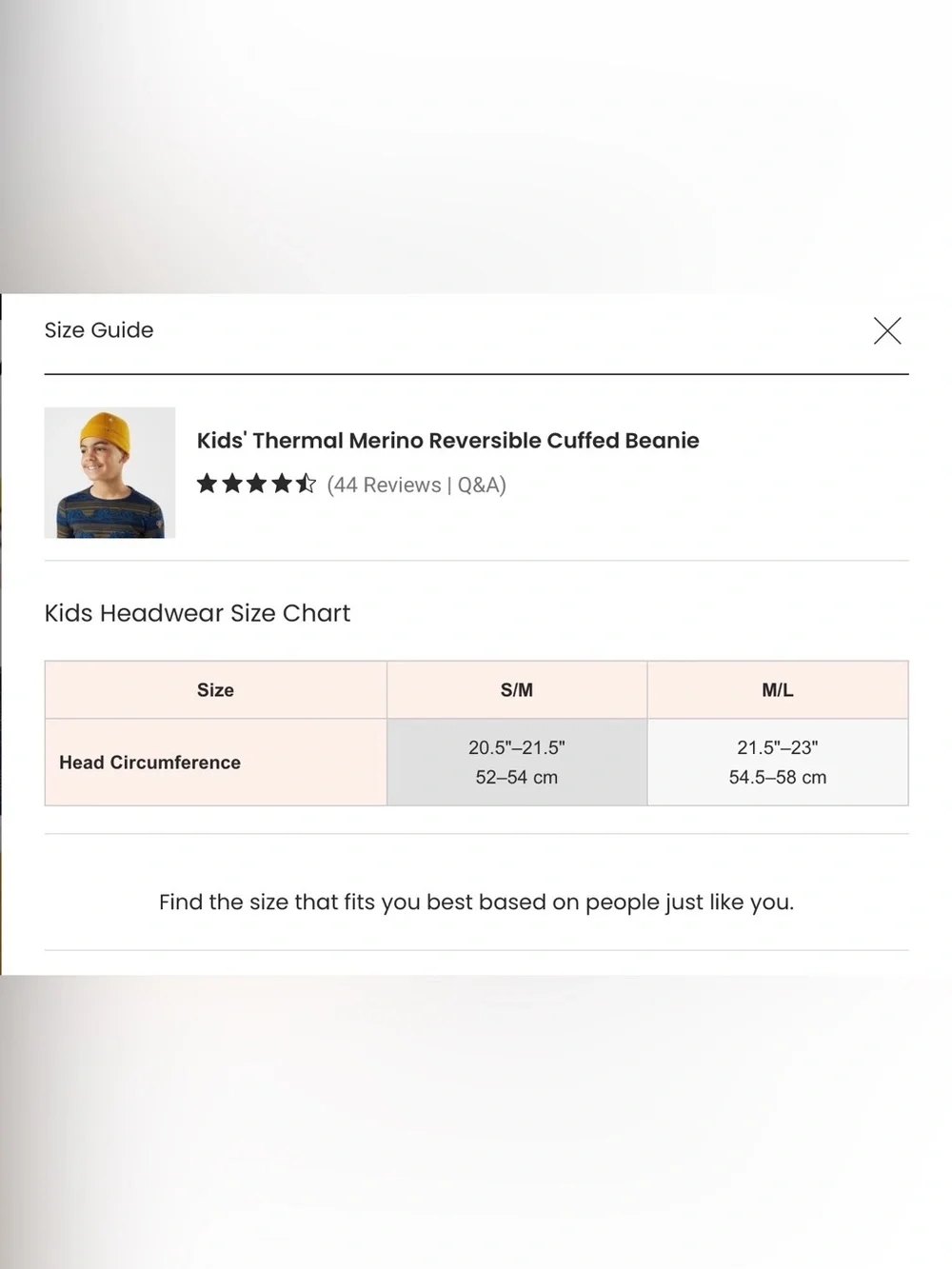Select the S/M column header
952x1269 pixels.
click(517, 690)
